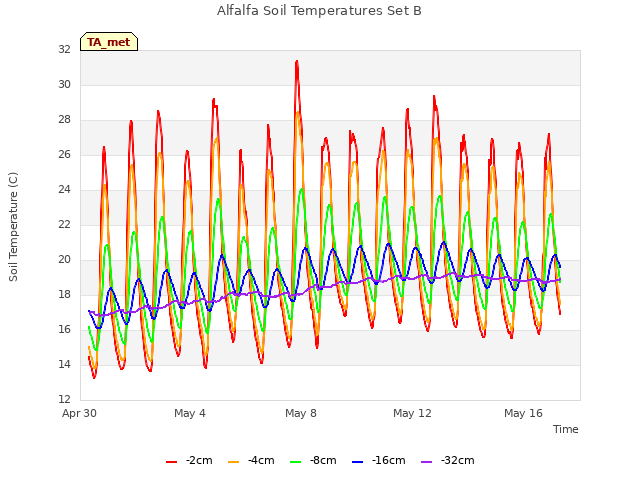Click the 12 y-axis tick label
Viewport: 640px width, 480px height.
coord(64,400)
